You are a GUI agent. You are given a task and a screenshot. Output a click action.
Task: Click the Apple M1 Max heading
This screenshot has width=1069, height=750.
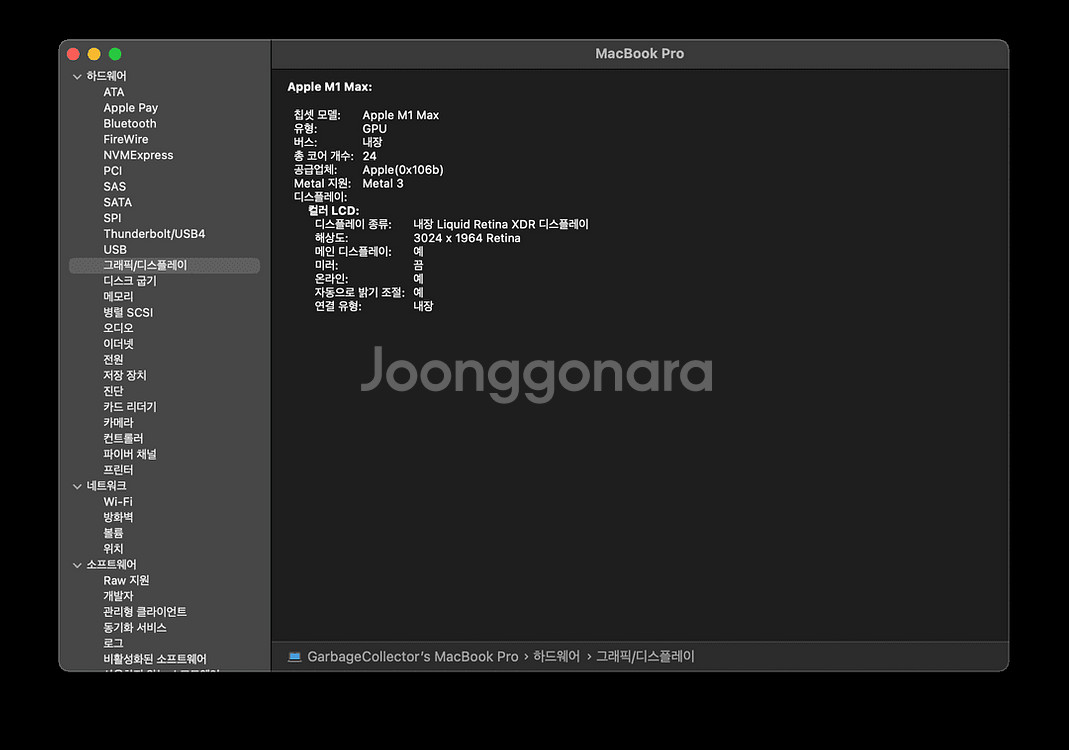(x=330, y=87)
